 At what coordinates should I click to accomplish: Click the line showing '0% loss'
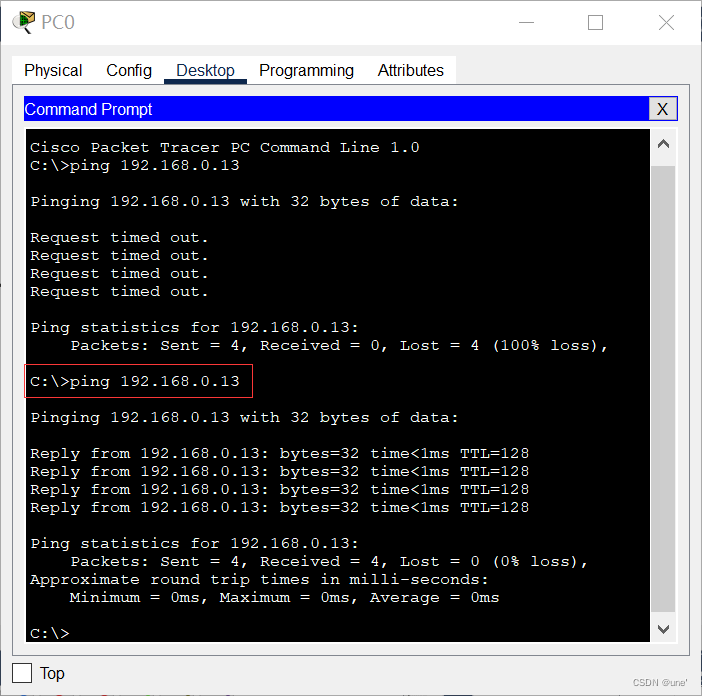click(329, 561)
